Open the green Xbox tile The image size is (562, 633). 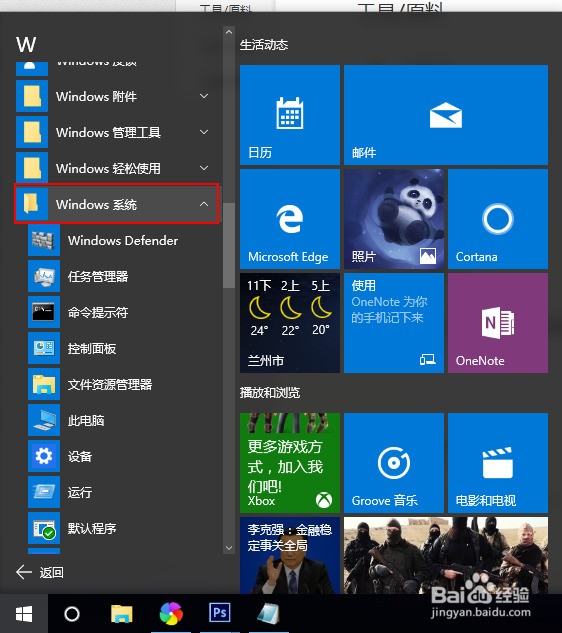pyautogui.click(x=290, y=463)
